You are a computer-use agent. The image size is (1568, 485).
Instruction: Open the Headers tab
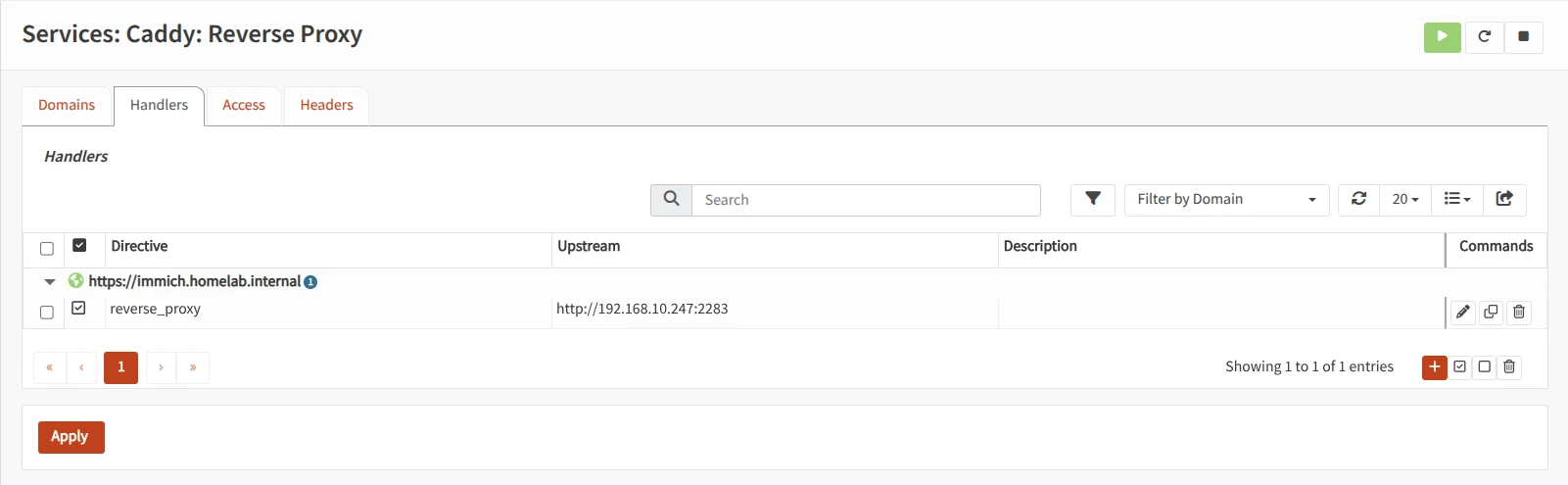(326, 105)
